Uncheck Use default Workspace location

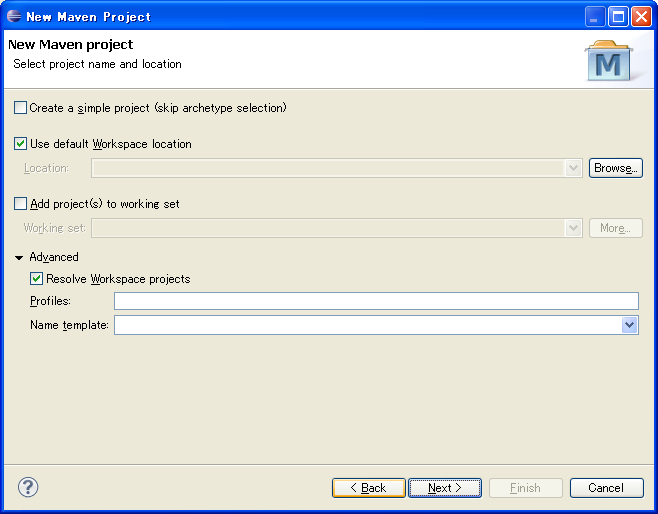20,144
